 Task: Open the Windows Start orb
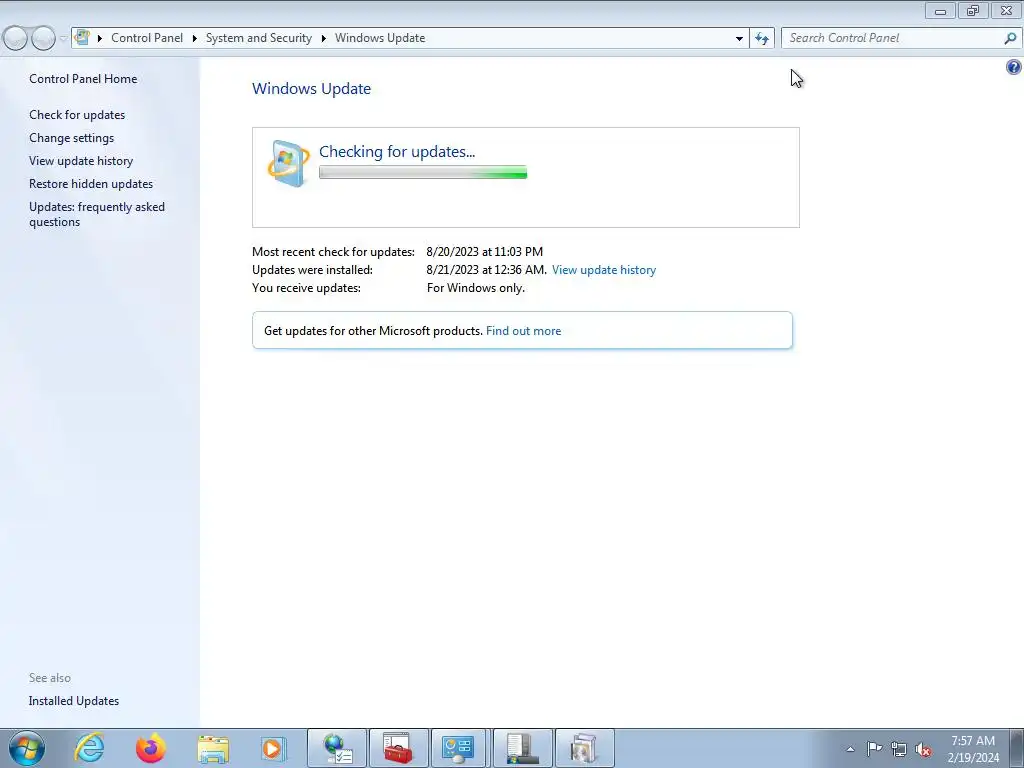point(27,748)
